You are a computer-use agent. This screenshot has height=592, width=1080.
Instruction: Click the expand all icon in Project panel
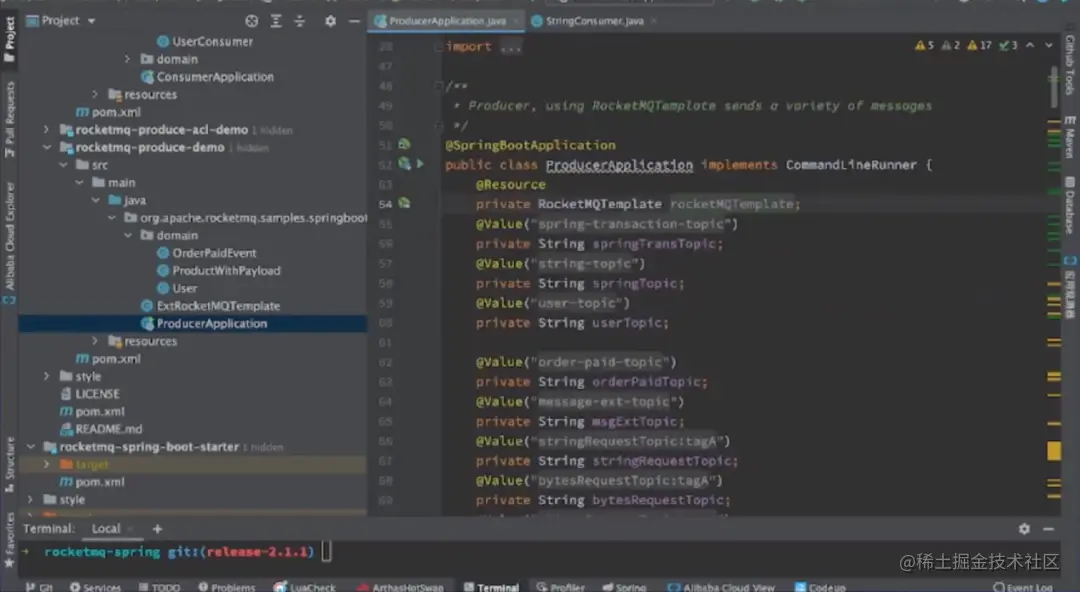[x=276, y=21]
